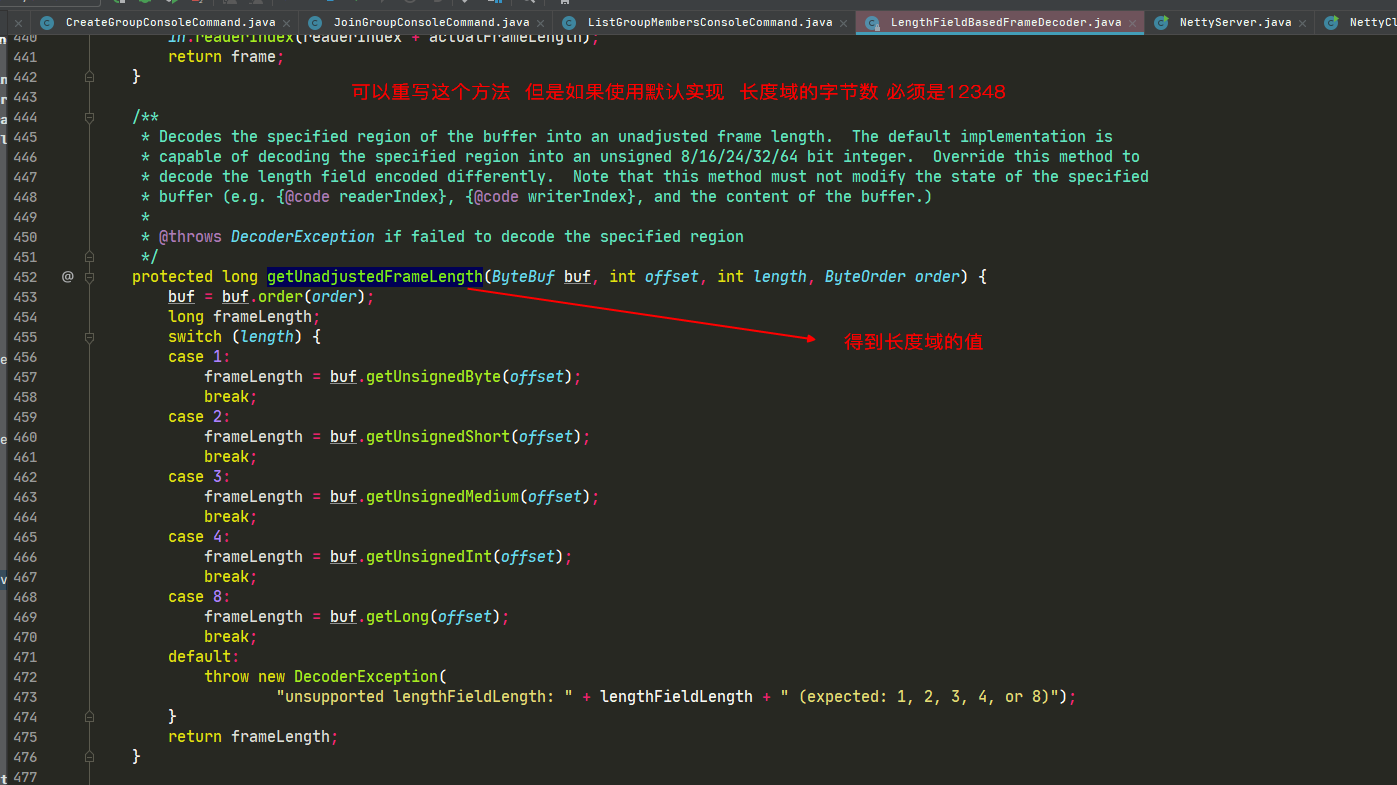Click 'case 3:' label

(199, 477)
